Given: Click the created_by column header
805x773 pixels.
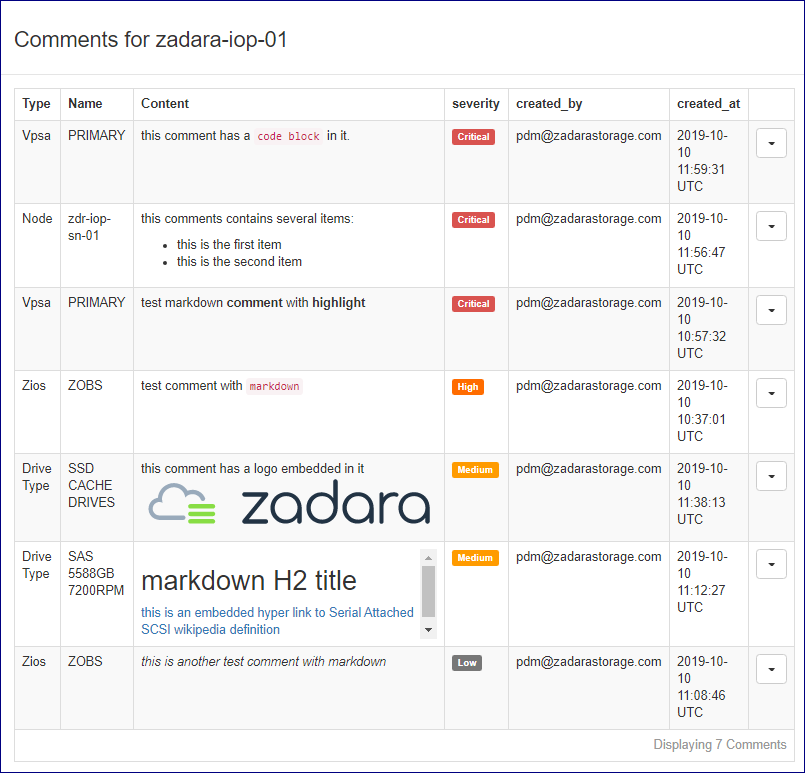Looking at the screenshot, I should [x=549, y=104].
